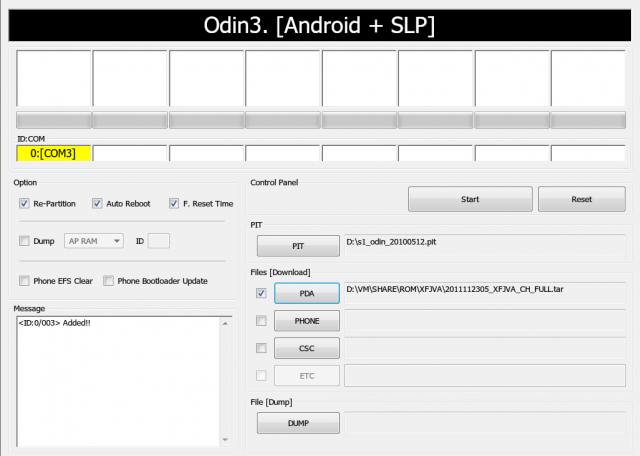Check the CSC file checkbox

(x=261, y=348)
